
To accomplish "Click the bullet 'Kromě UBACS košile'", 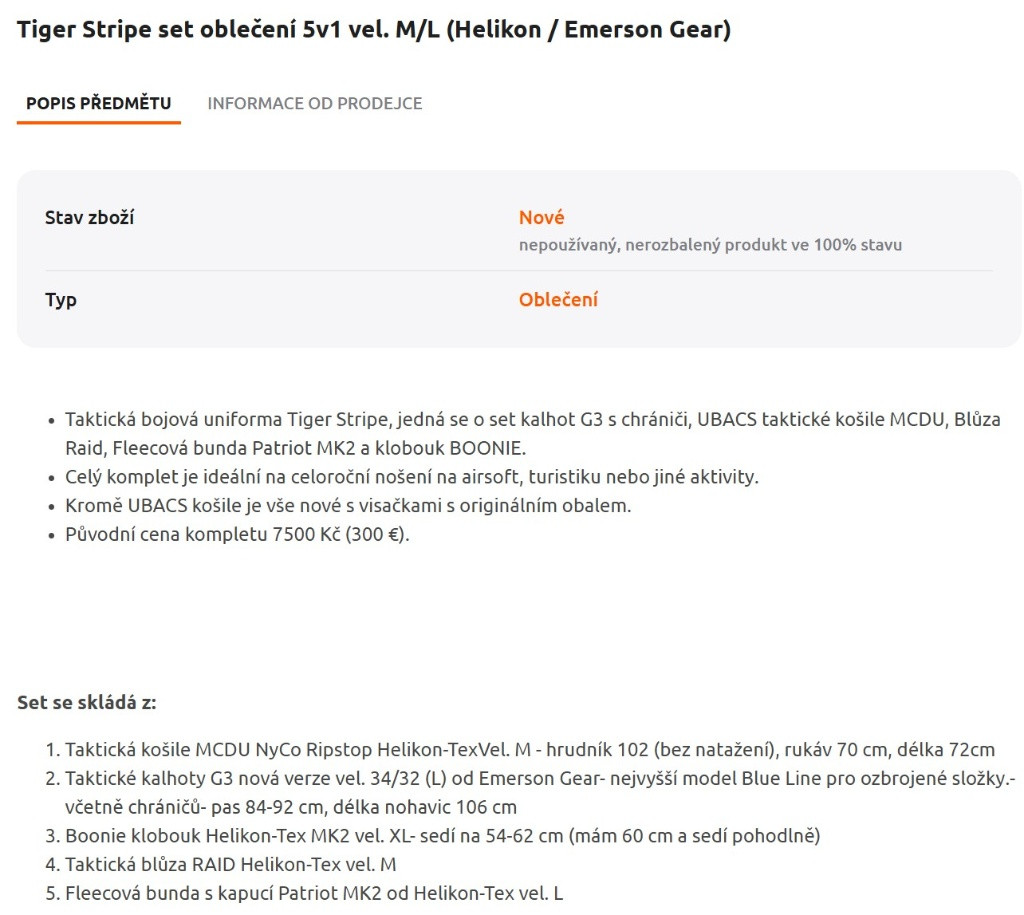I will pos(348,505).
